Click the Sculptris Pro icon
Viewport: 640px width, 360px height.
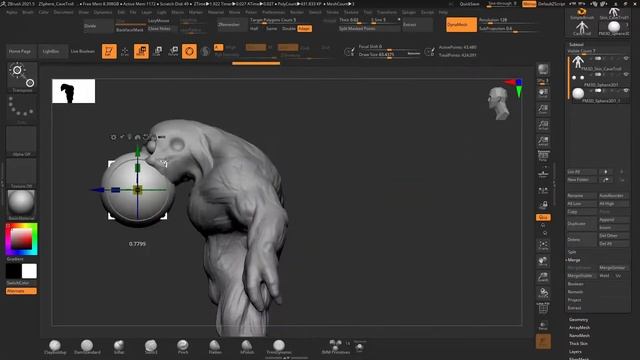click(205, 51)
